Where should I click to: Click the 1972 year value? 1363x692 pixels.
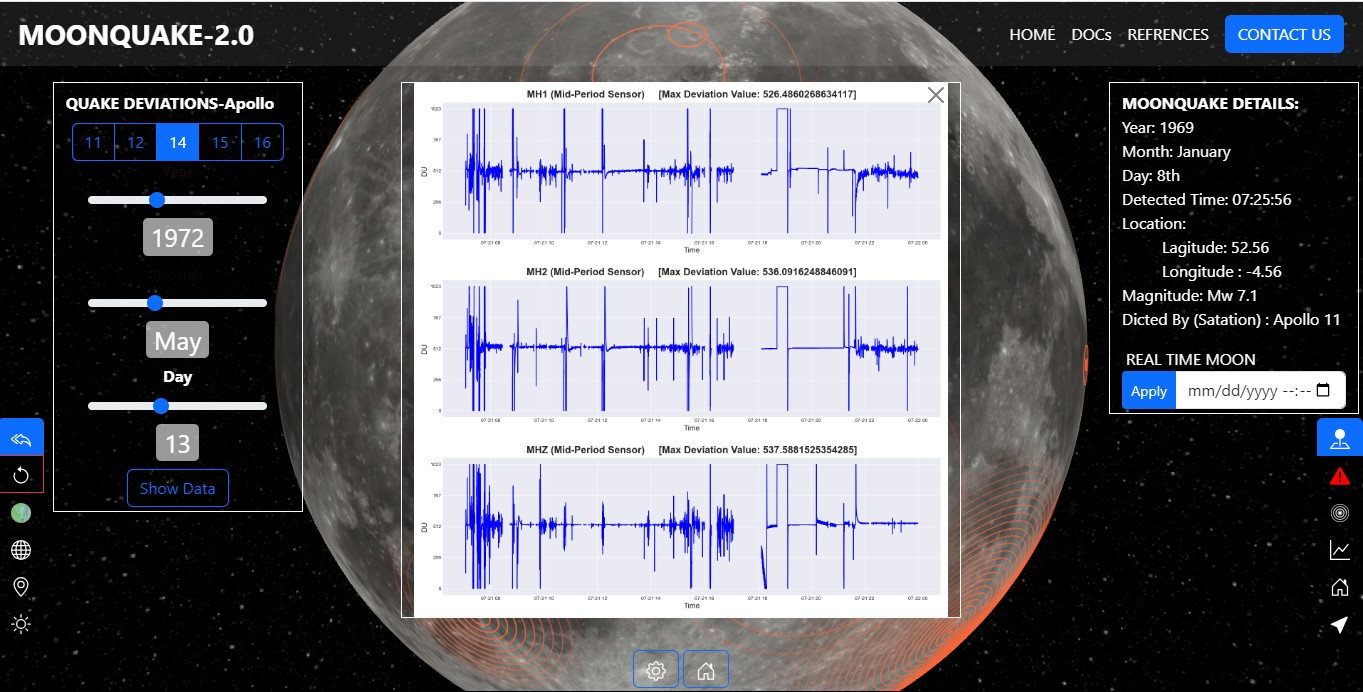click(178, 238)
